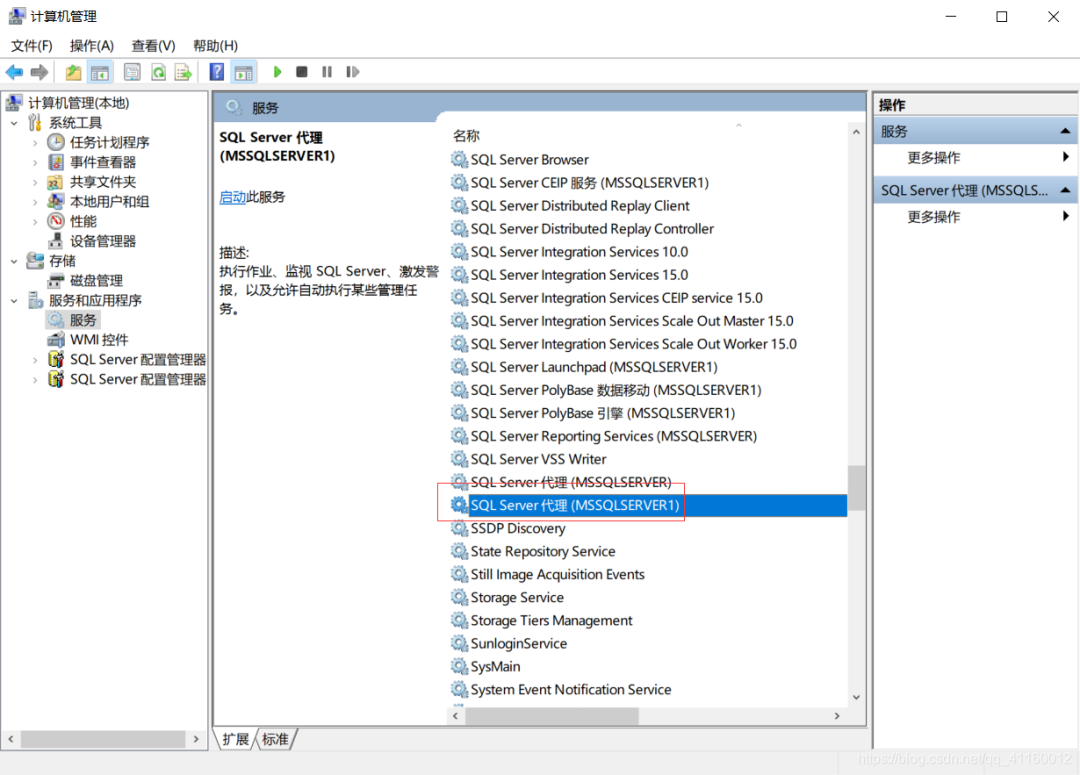Collapse the 系统工具 tree section

[x=14, y=122]
